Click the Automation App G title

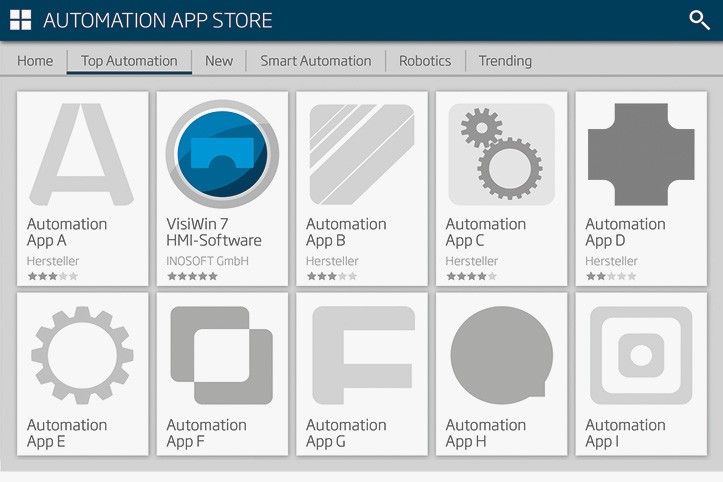[x=346, y=433]
